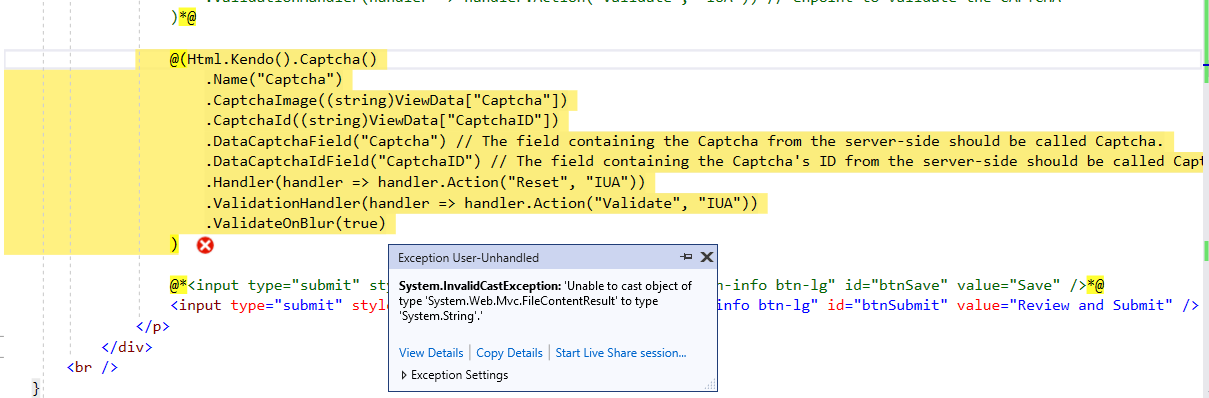
Task: Click the closing </div> tag
Action: tap(126, 347)
